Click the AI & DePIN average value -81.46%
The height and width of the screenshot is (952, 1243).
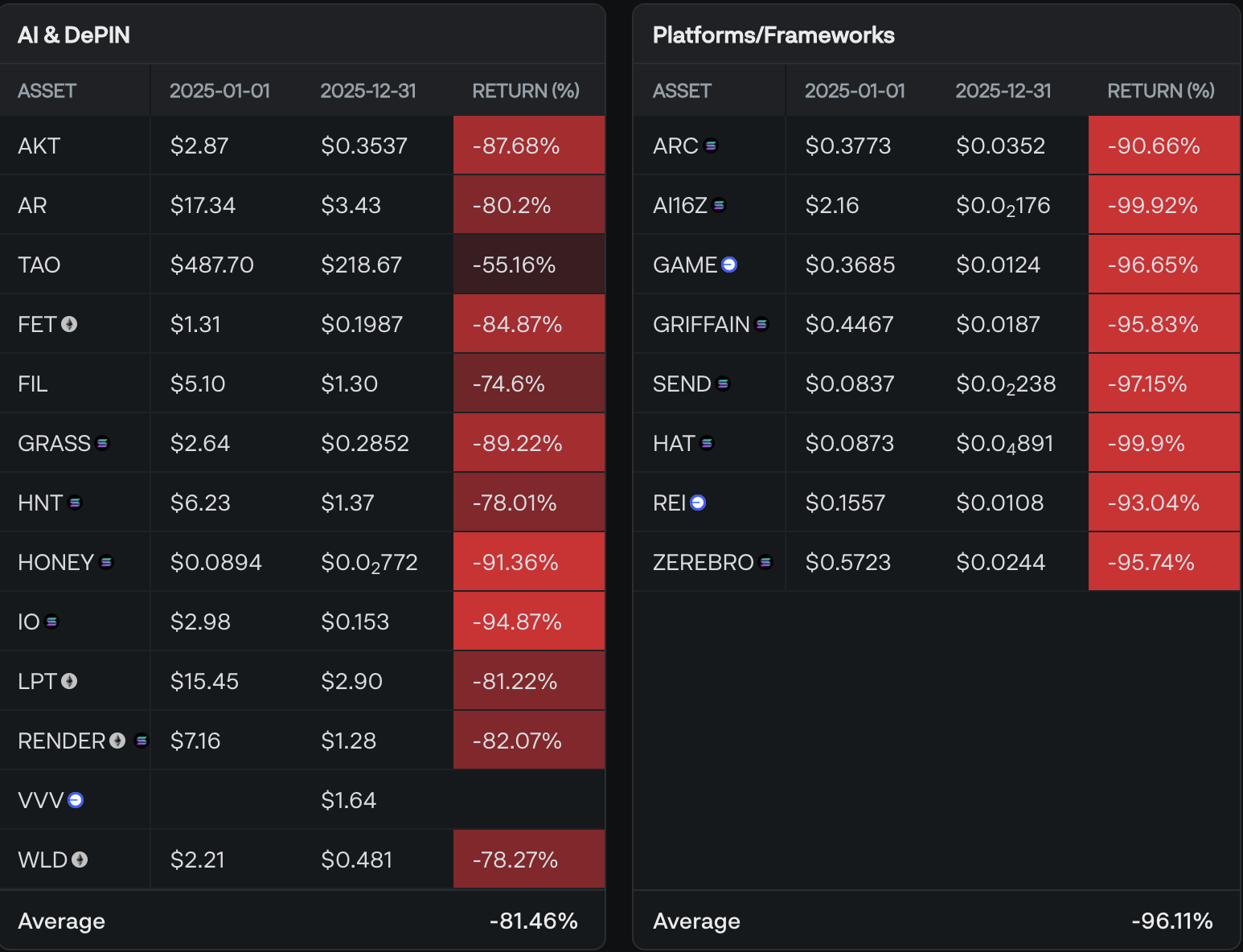[x=533, y=921]
